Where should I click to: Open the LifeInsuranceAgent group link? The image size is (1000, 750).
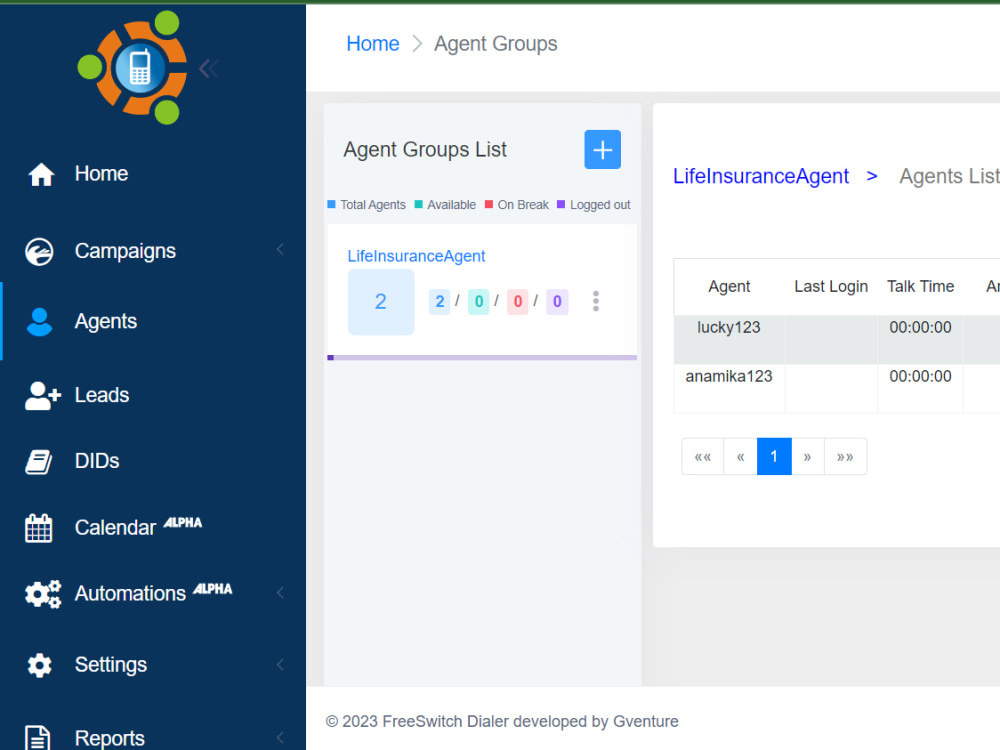click(x=761, y=176)
